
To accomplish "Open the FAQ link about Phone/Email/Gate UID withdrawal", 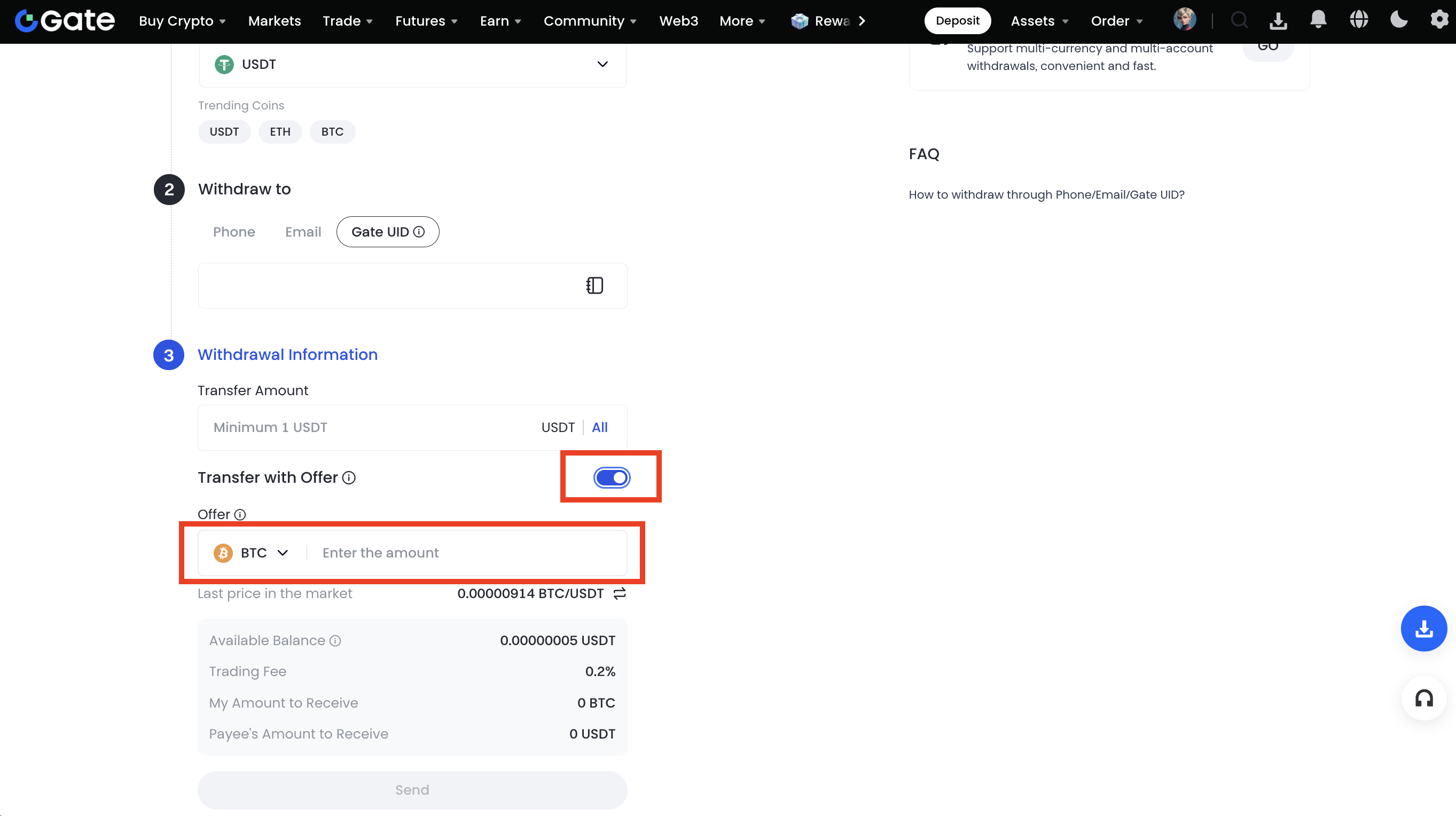I will pos(1046,194).
